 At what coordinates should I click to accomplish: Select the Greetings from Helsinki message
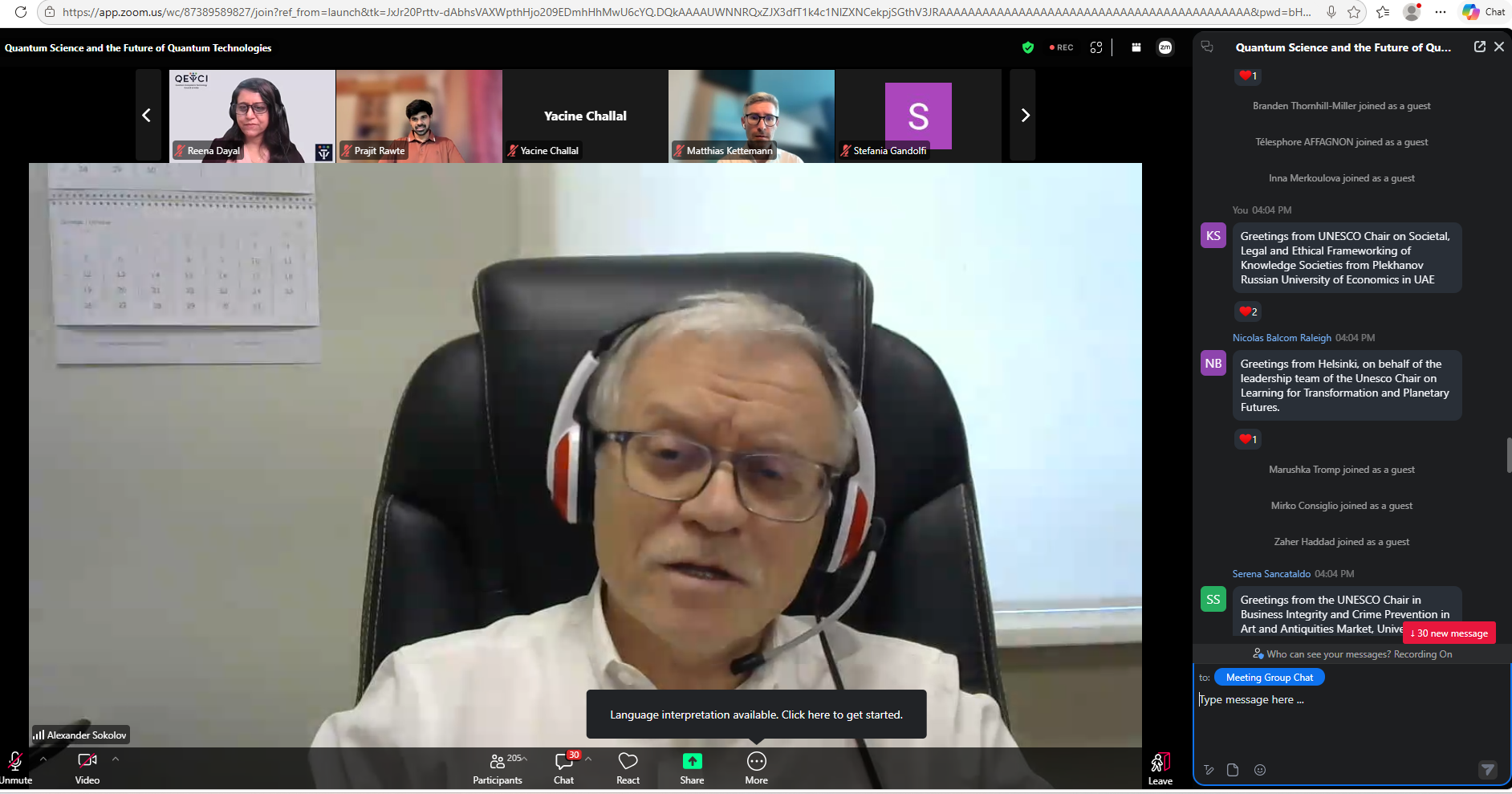(1347, 385)
